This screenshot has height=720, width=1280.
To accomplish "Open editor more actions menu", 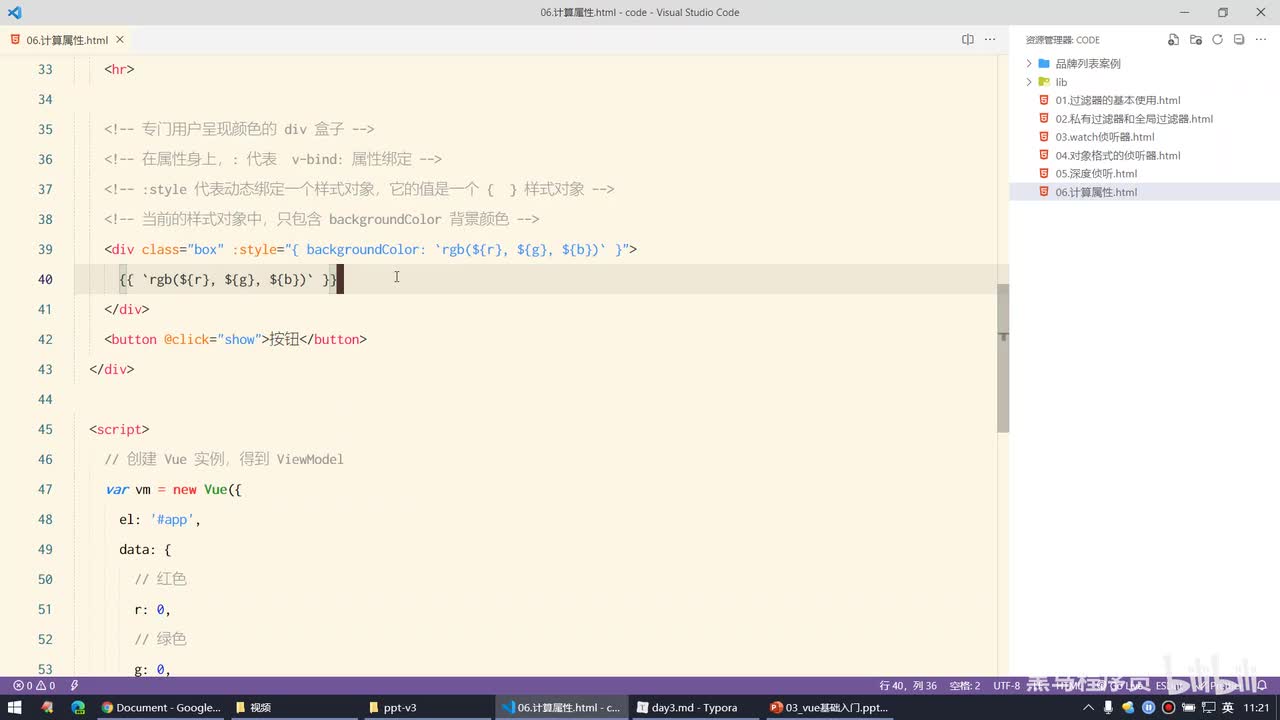I will [990, 40].
